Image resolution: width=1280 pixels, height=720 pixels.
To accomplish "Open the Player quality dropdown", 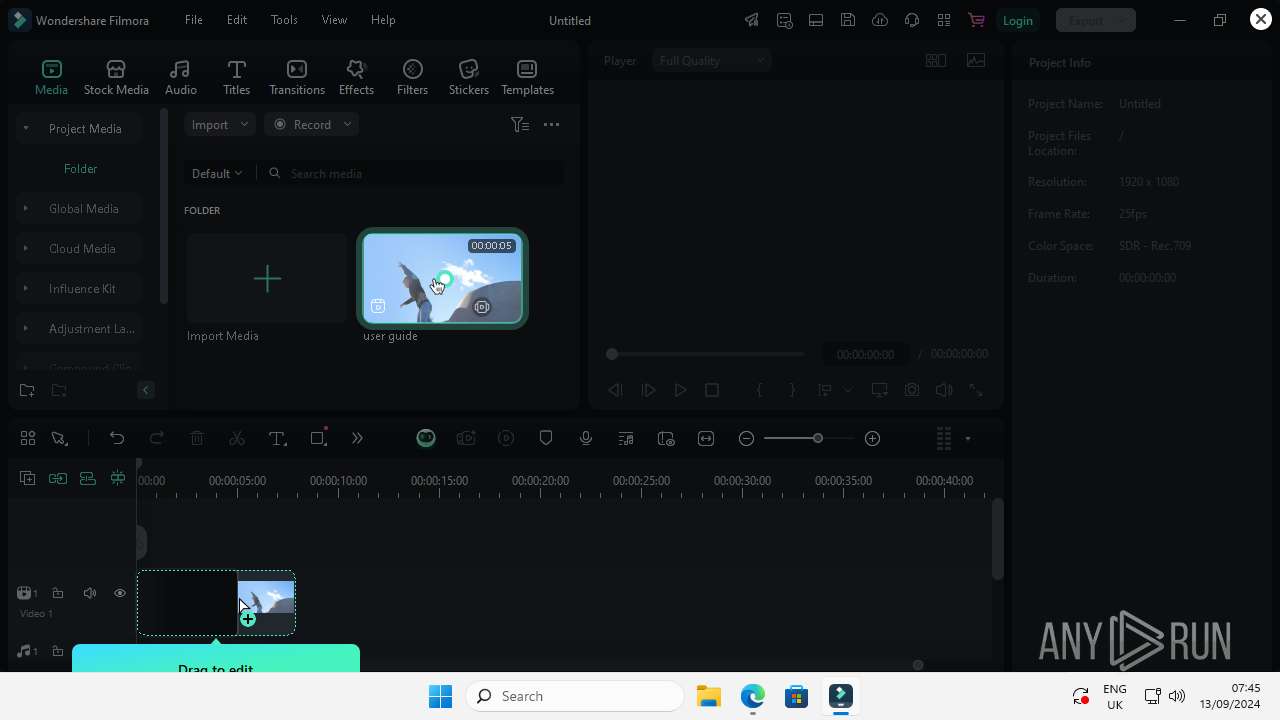I will pos(712,61).
